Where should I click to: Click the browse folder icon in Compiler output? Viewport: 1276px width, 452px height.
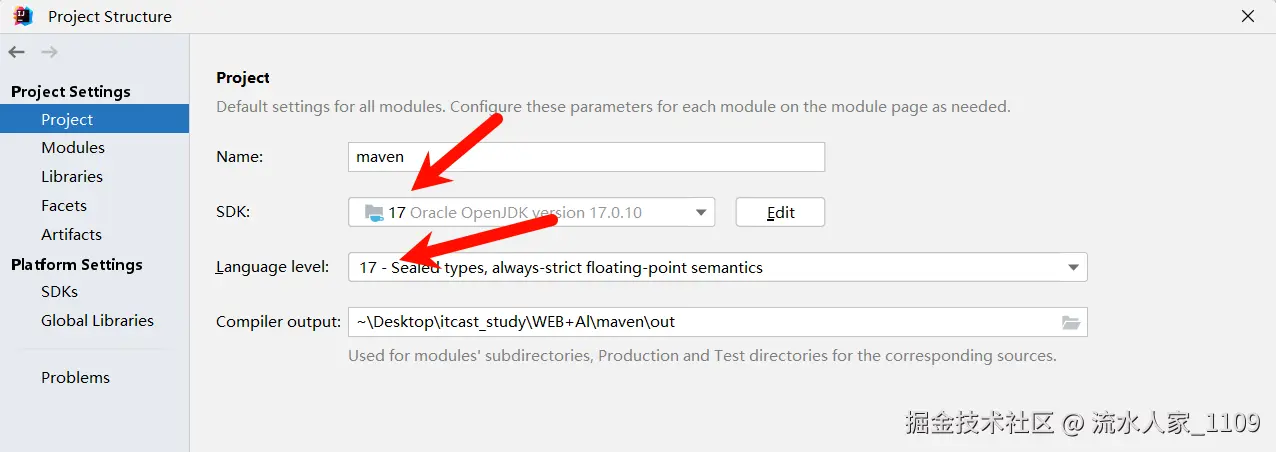point(1070,322)
